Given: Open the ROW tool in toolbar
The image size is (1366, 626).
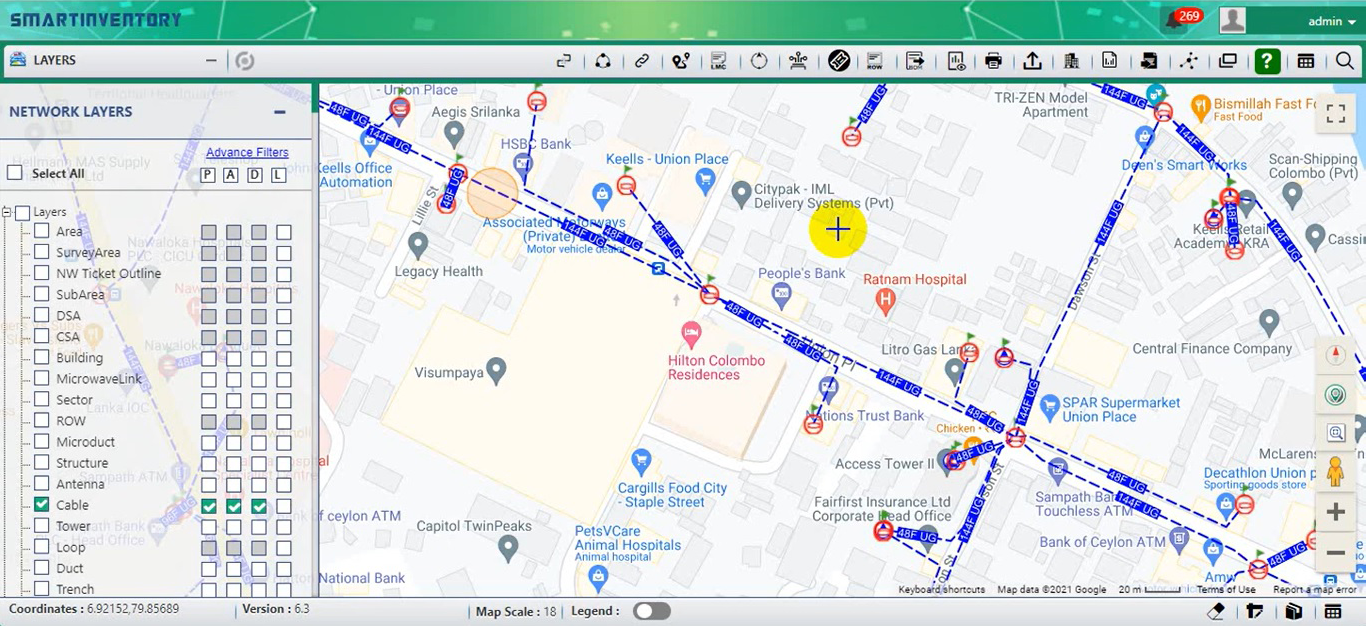Looking at the screenshot, I should pyautogui.click(x=875, y=61).
